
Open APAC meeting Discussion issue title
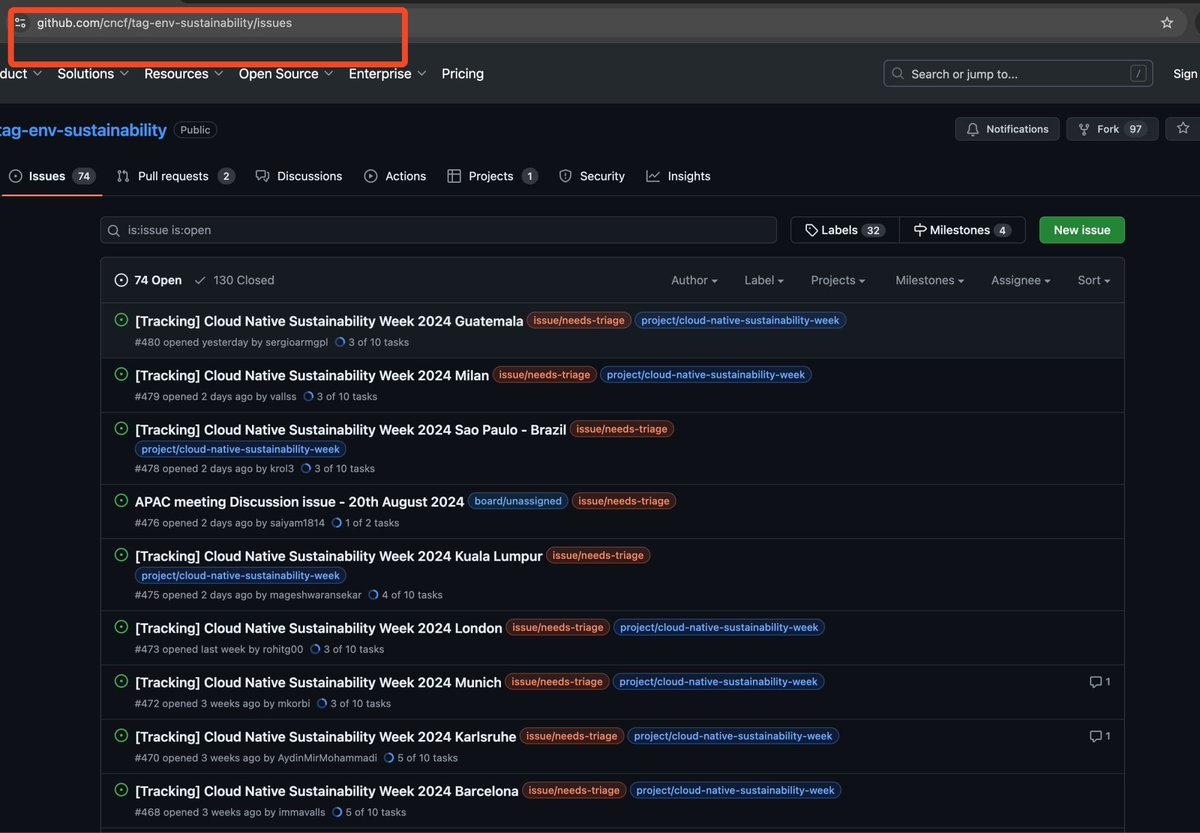pos(300,502)
